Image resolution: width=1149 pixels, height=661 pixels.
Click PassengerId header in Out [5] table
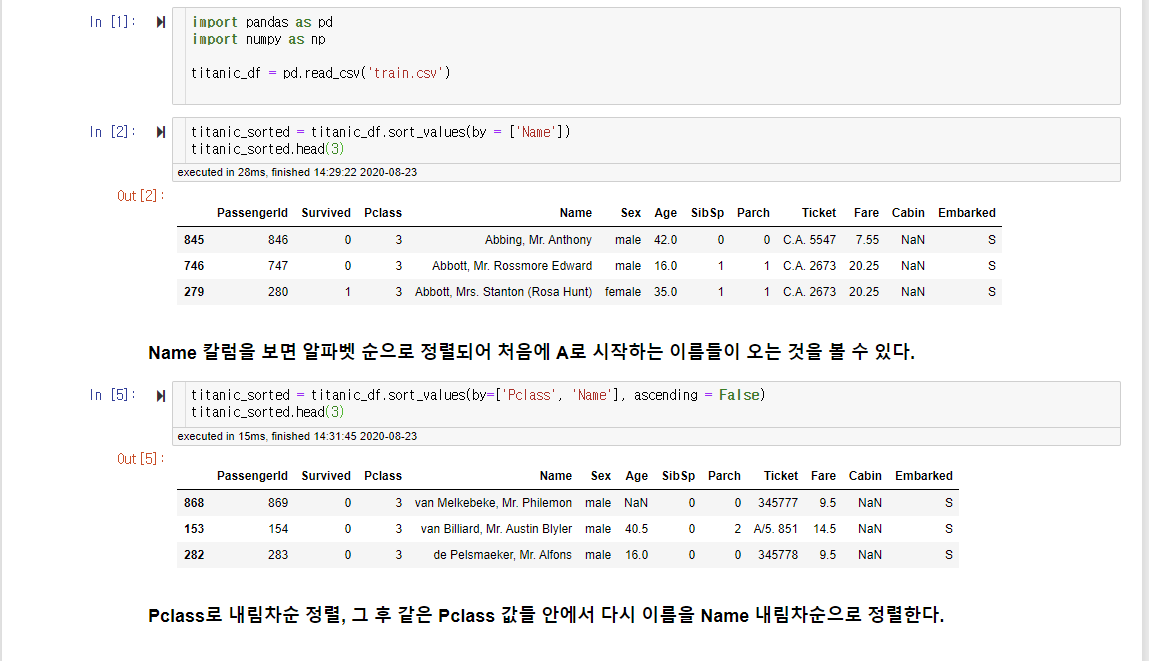[252, 476]
